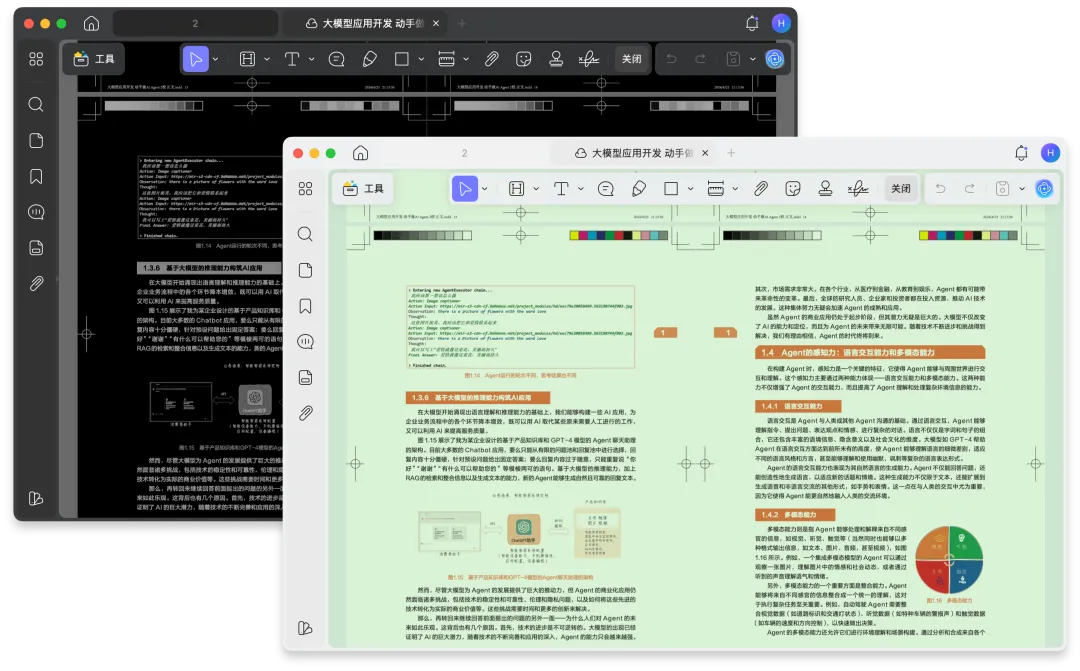
Task: Choose the text tool in front window
Action: 561,189
